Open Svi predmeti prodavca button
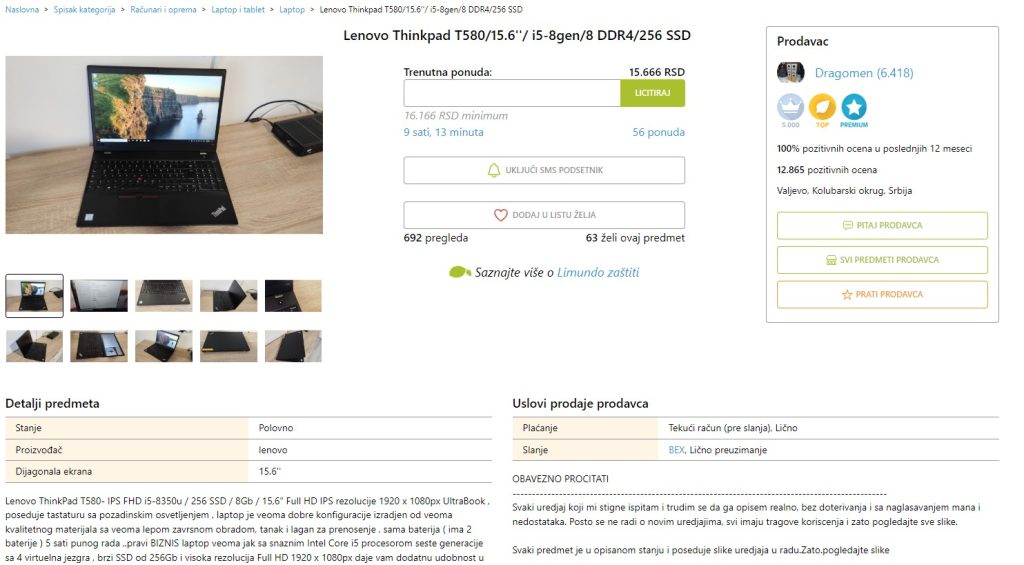 [x=882, y=260]
